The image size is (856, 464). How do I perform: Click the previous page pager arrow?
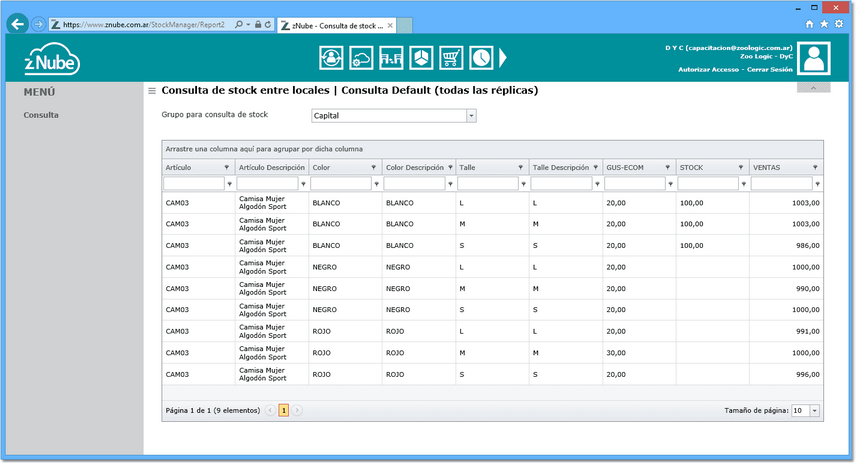[270, 411]
